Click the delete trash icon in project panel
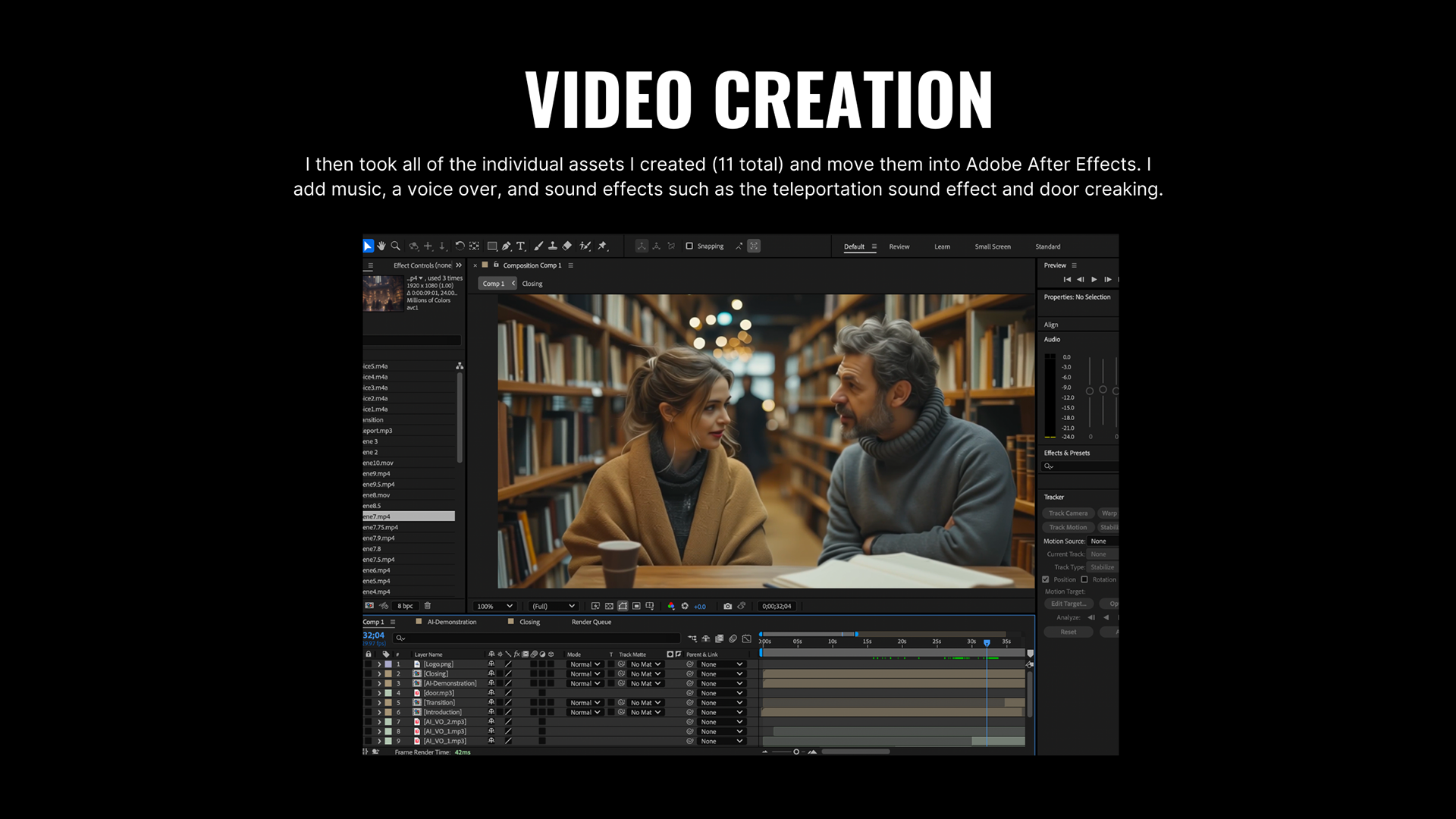Screen dimensions: 1456x819 [x=428, y=606]
